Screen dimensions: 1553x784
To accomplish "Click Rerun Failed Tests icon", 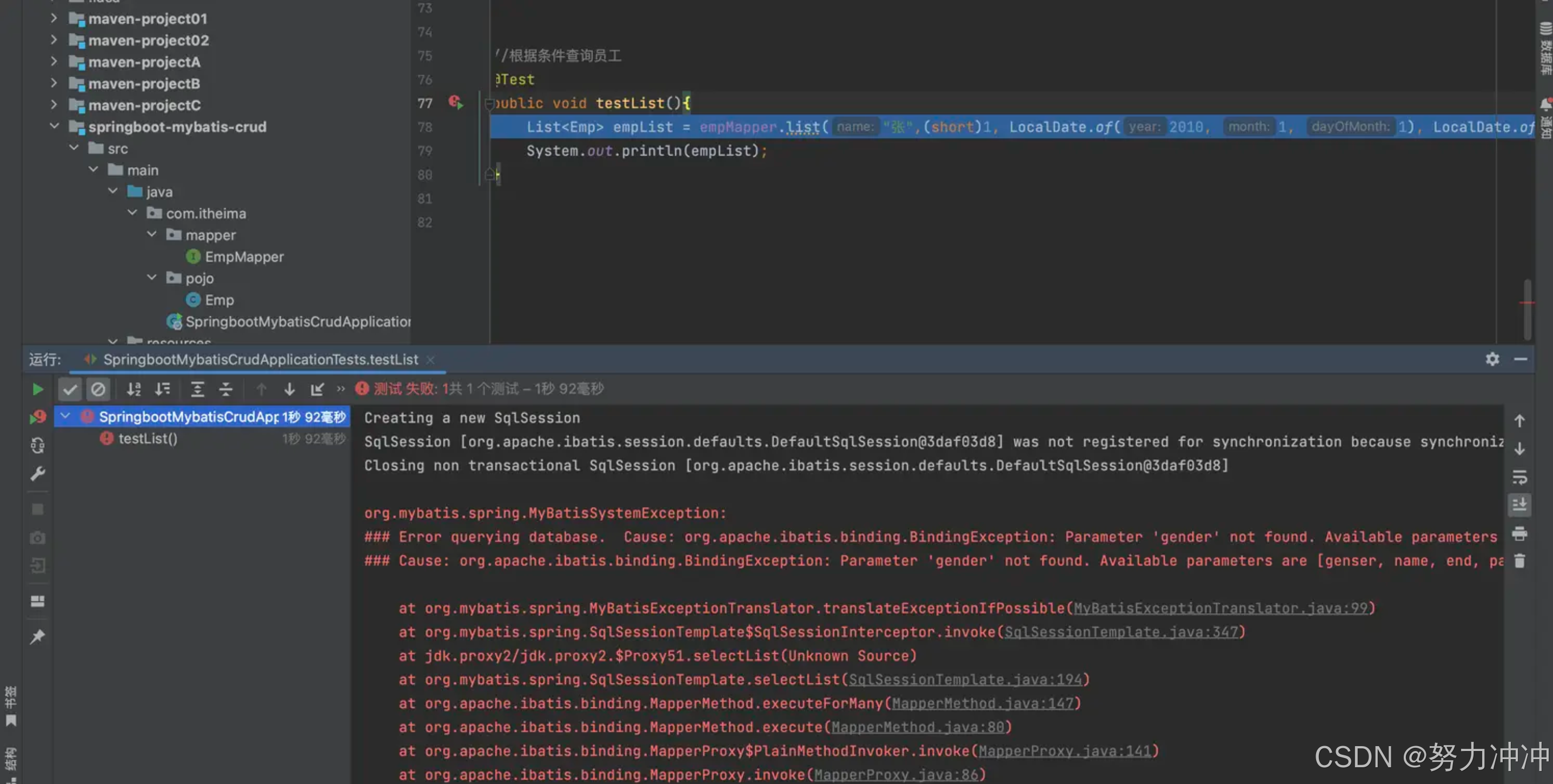I will tap(37, 417).
